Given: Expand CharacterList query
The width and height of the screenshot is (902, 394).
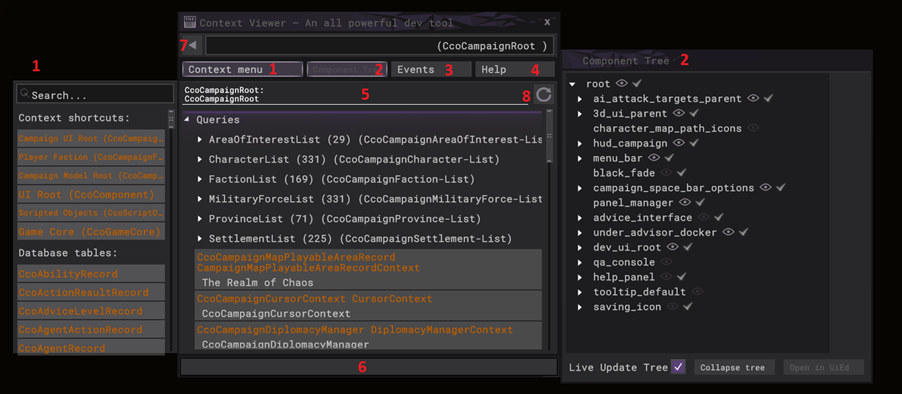Looking at the screenshot, I should (200, 159).
